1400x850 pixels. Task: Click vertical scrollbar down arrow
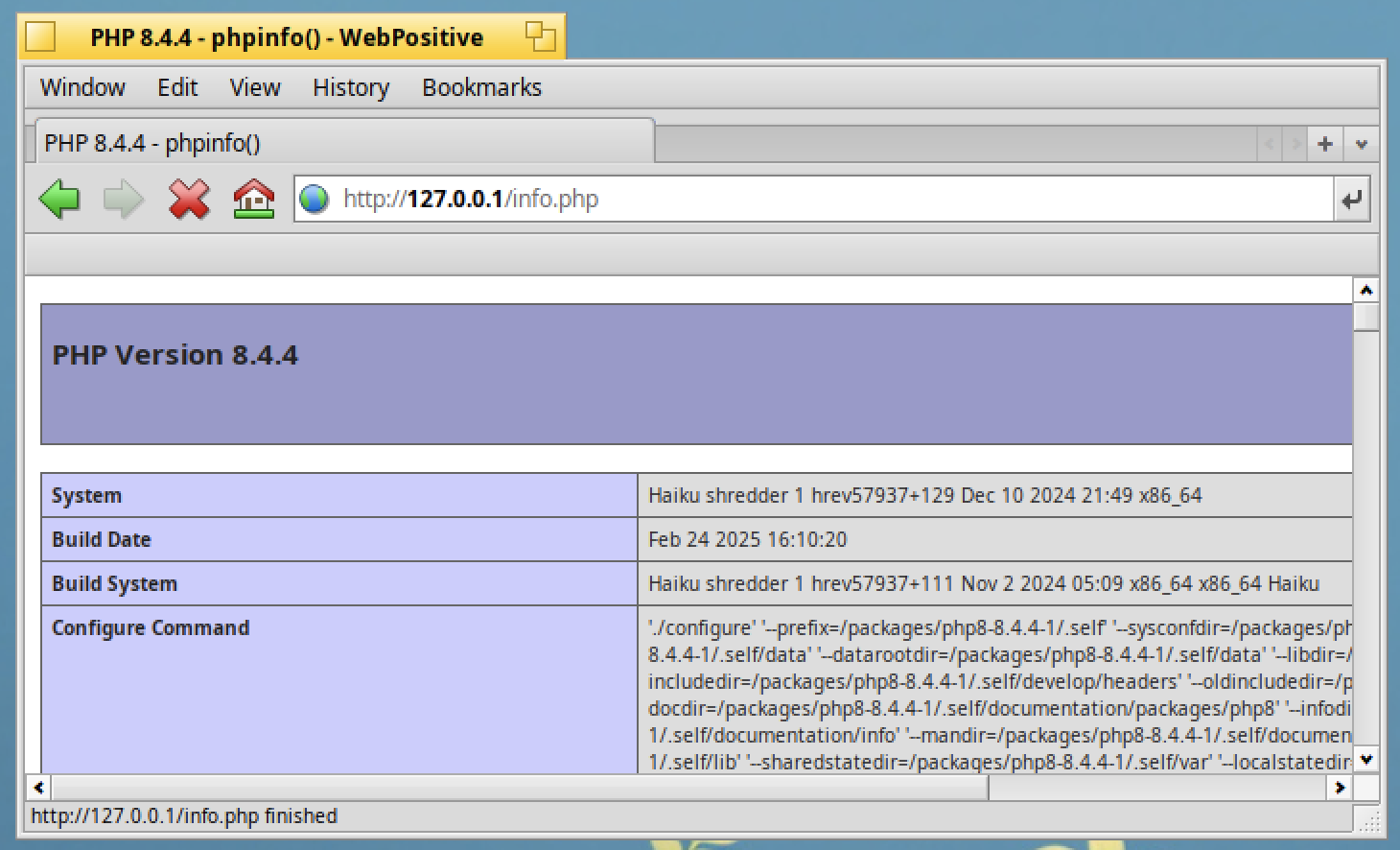tap(1366, 759)
